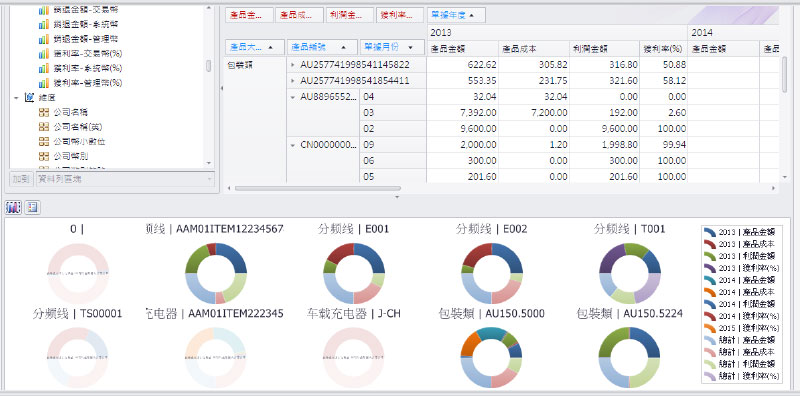800x396 pixels.
Task: Sort by the 單據年度 column field
Action: tap(456, 15)
